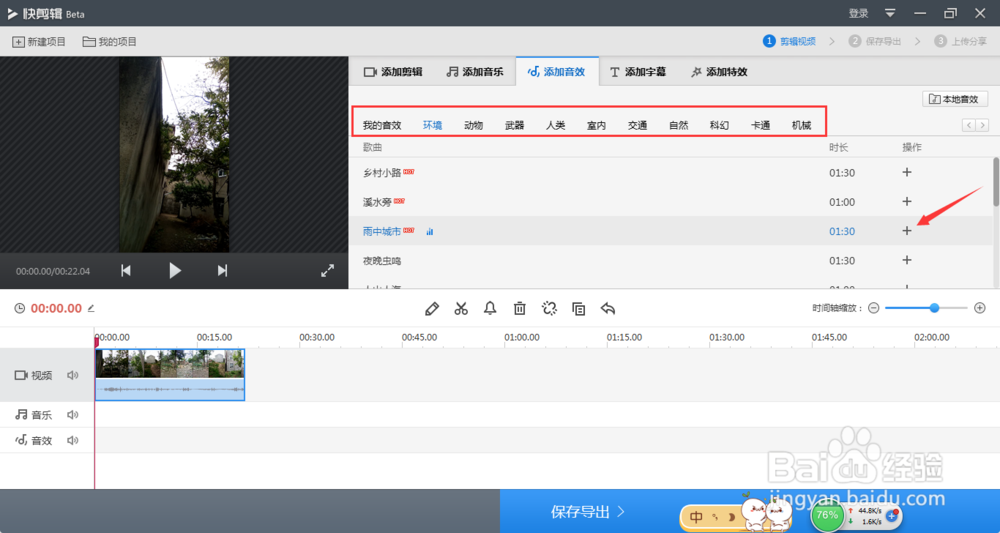The image size is (1000, 533).
Task: Open the title bar dropdown menu triangle
Action: 890,13
